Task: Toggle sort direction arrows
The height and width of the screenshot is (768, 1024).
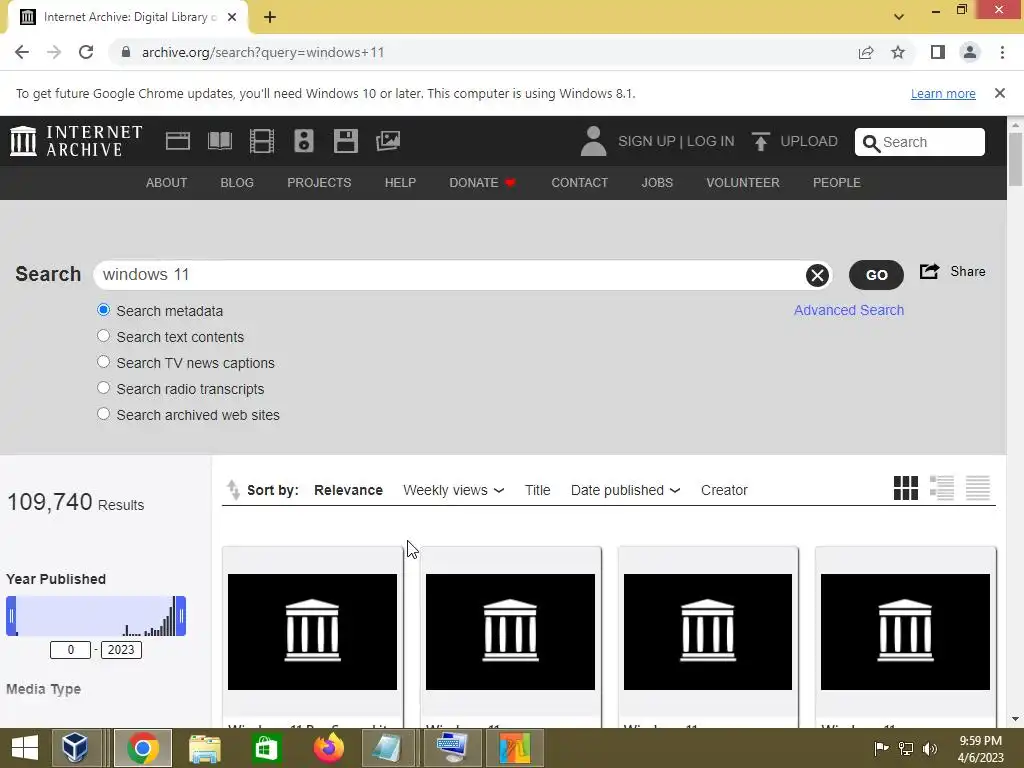Action: tap(233, 490)
